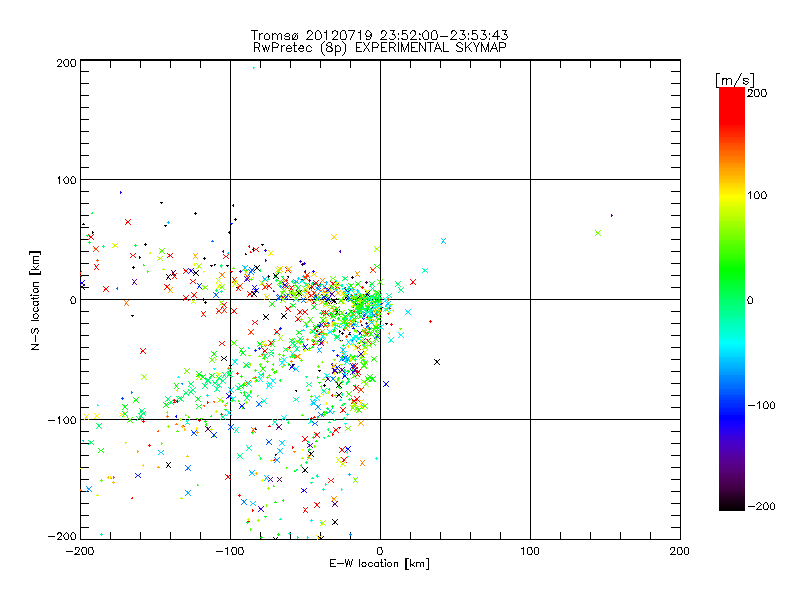The height and width of the screenshot is (600, 800).
Task: Click the '[m/s]' colorbar unit label
Action: [735, 80]
